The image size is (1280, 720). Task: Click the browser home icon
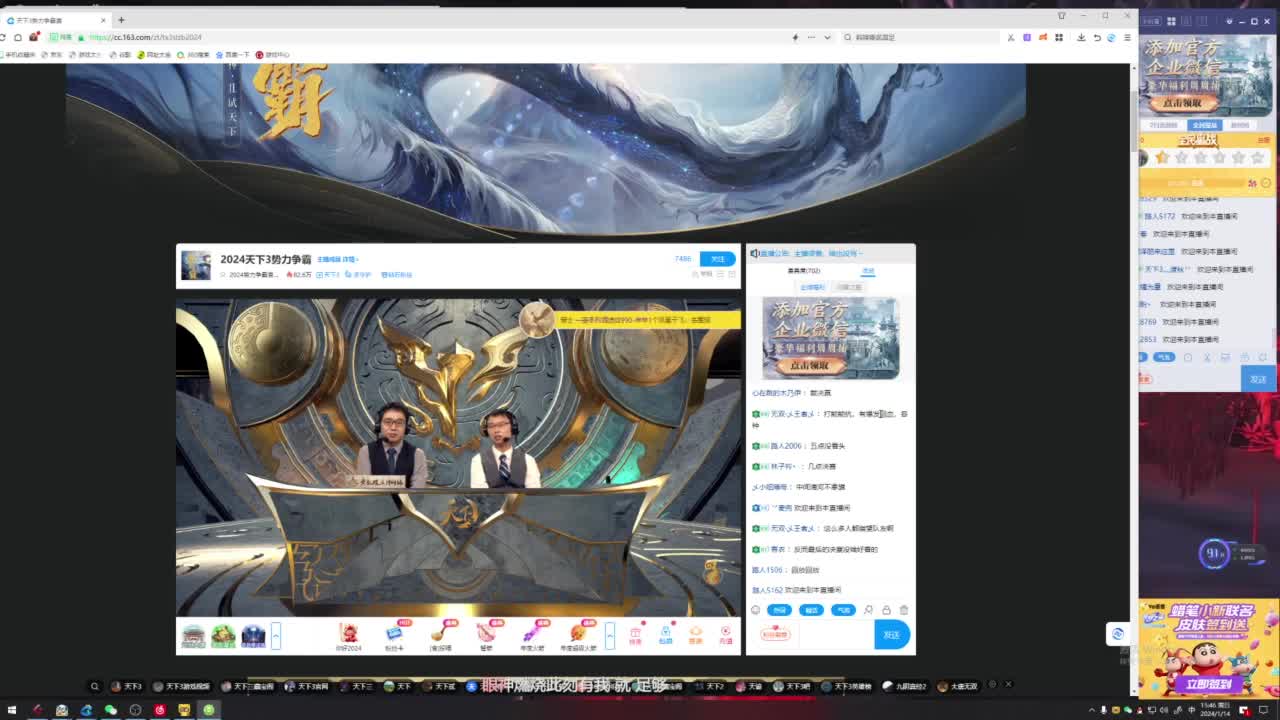coord(18,37)
